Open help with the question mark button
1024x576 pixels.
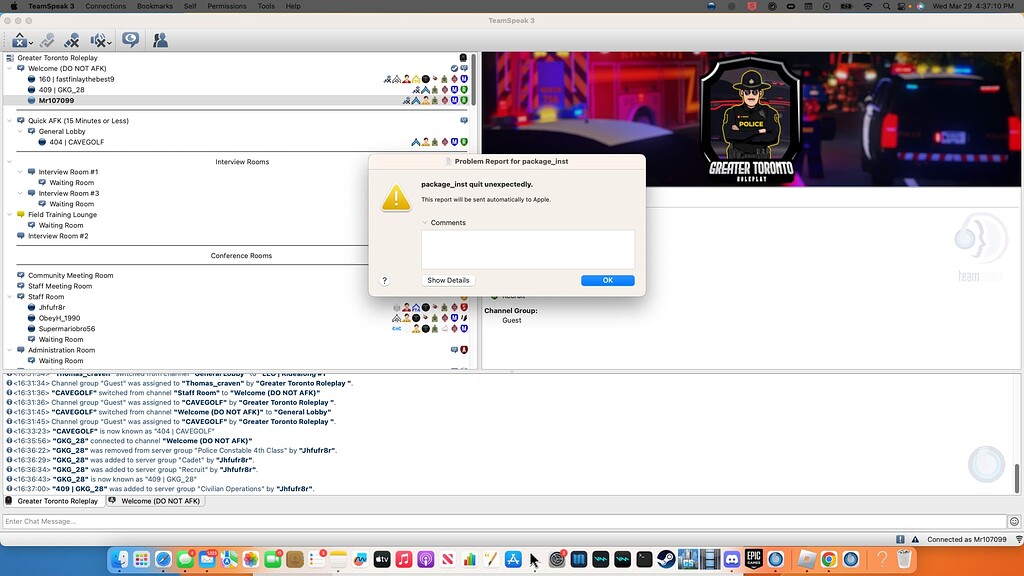(x=385, y=280)
